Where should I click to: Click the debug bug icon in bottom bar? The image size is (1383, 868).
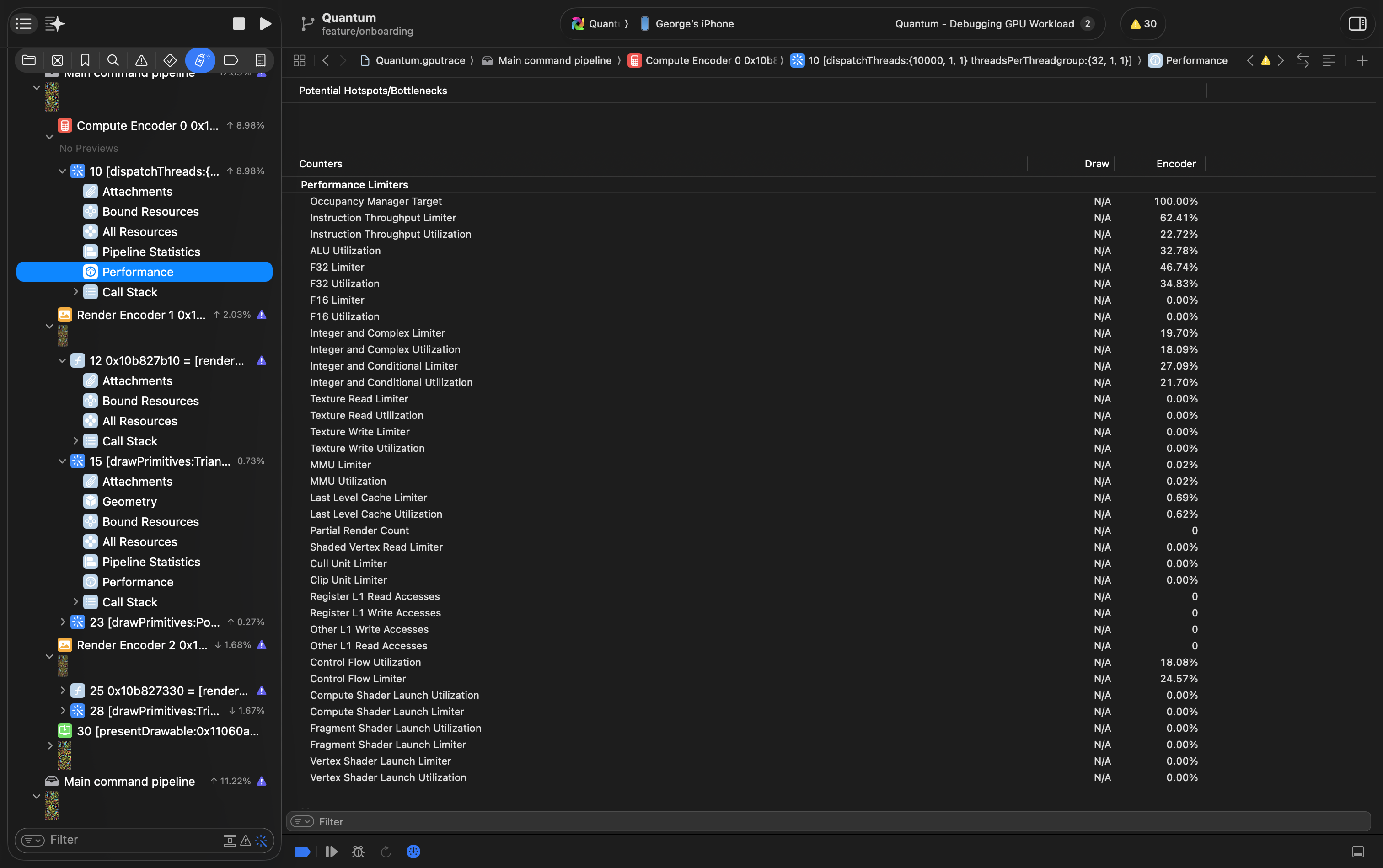pos(358,852)
